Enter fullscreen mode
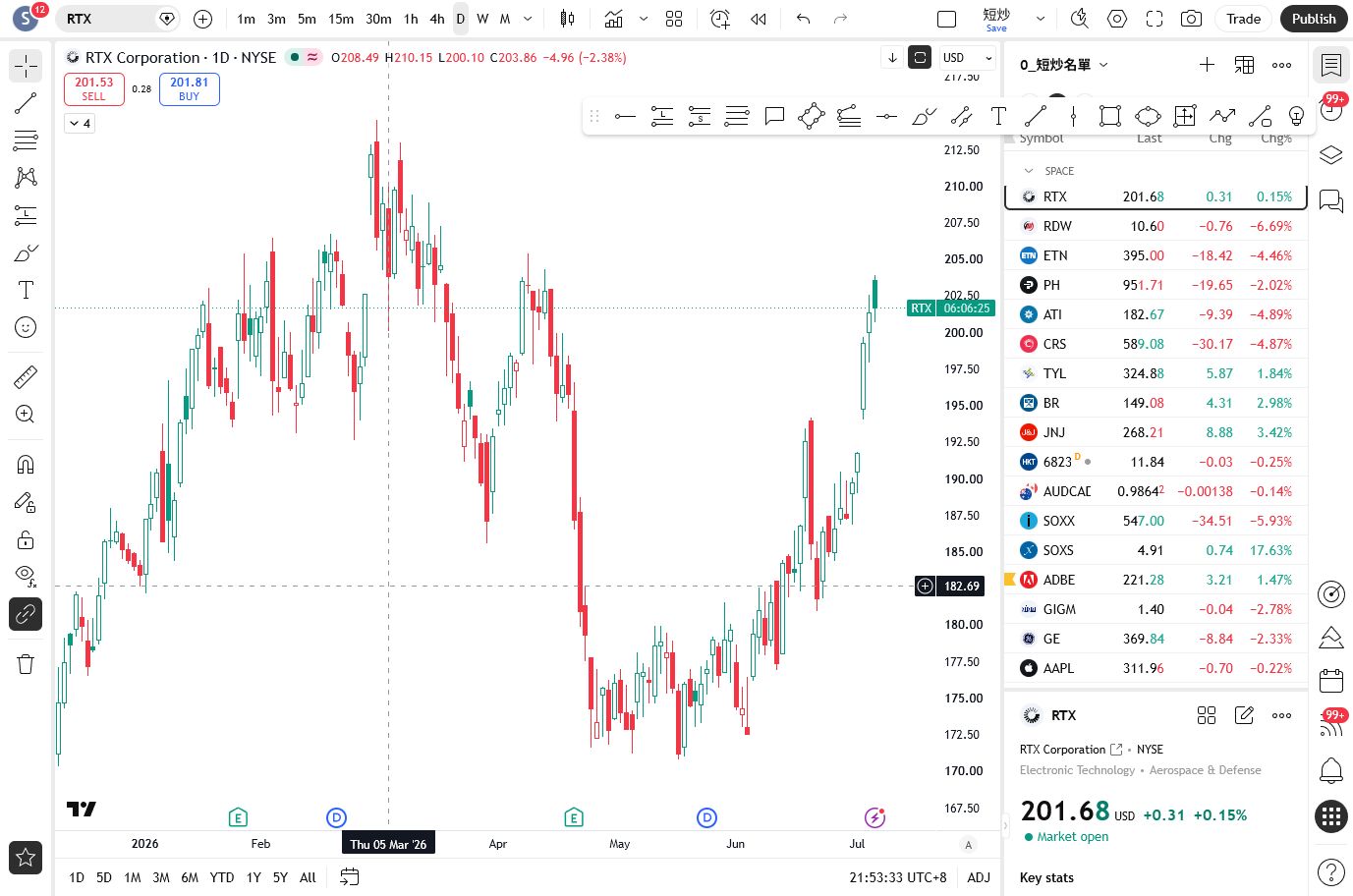The image size is (1353, 896). pyautogui.click(x=1155, y=19)
